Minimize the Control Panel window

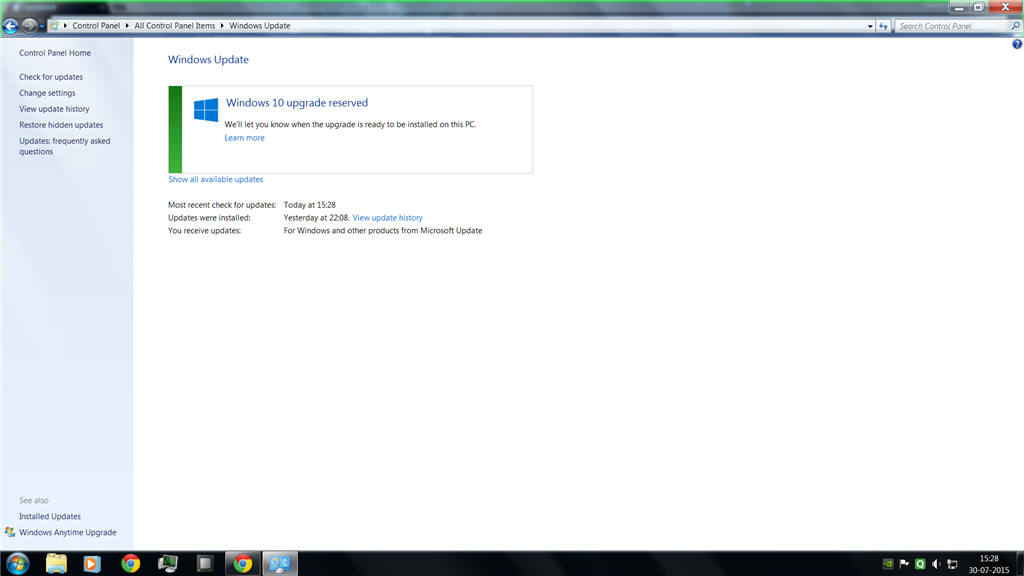959,7
